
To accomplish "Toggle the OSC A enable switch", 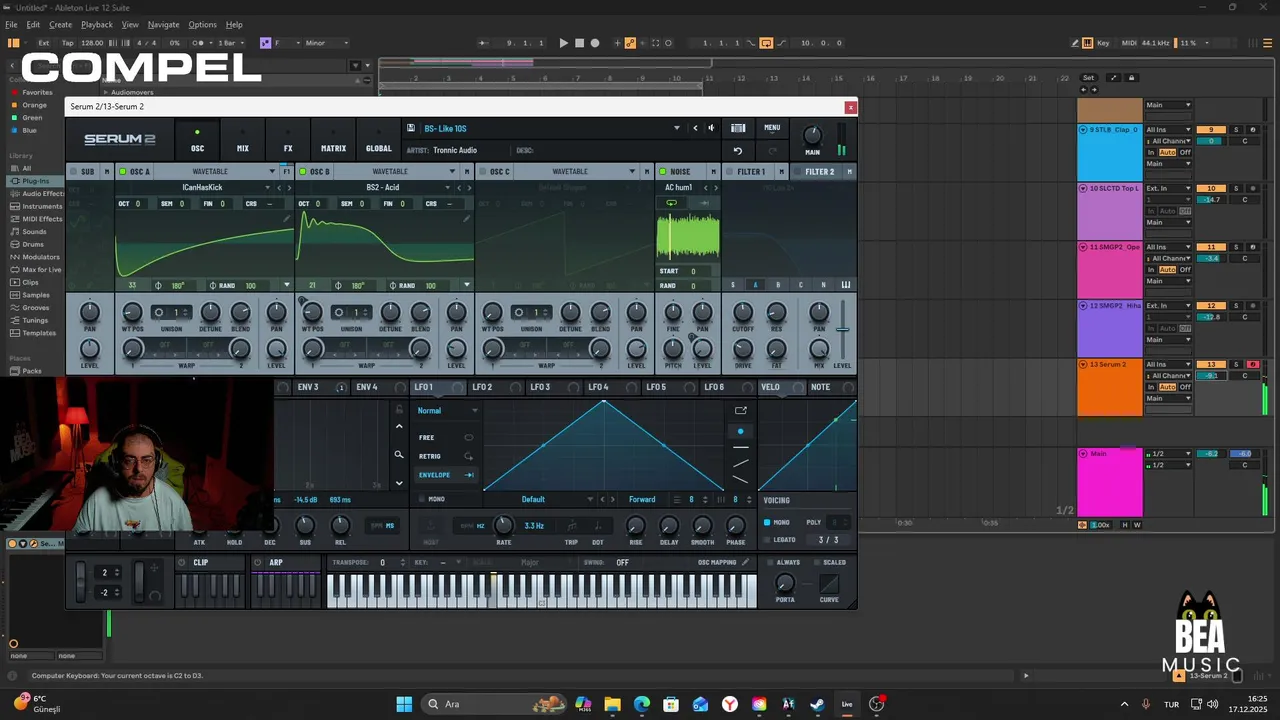I will [123, 172].
